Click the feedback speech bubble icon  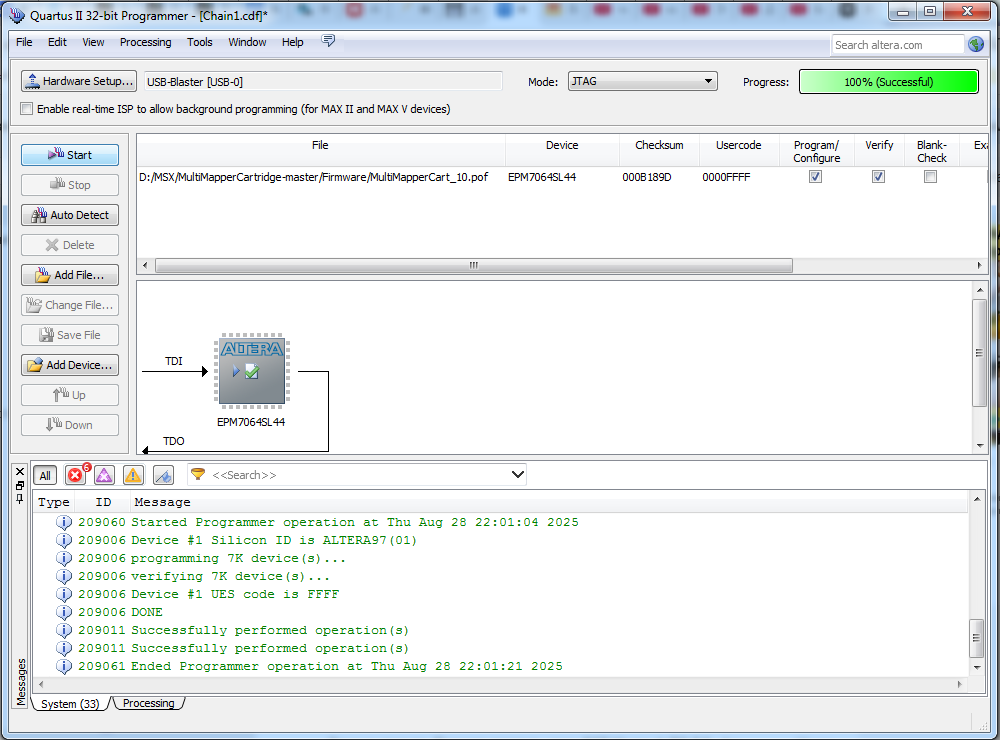328,41
